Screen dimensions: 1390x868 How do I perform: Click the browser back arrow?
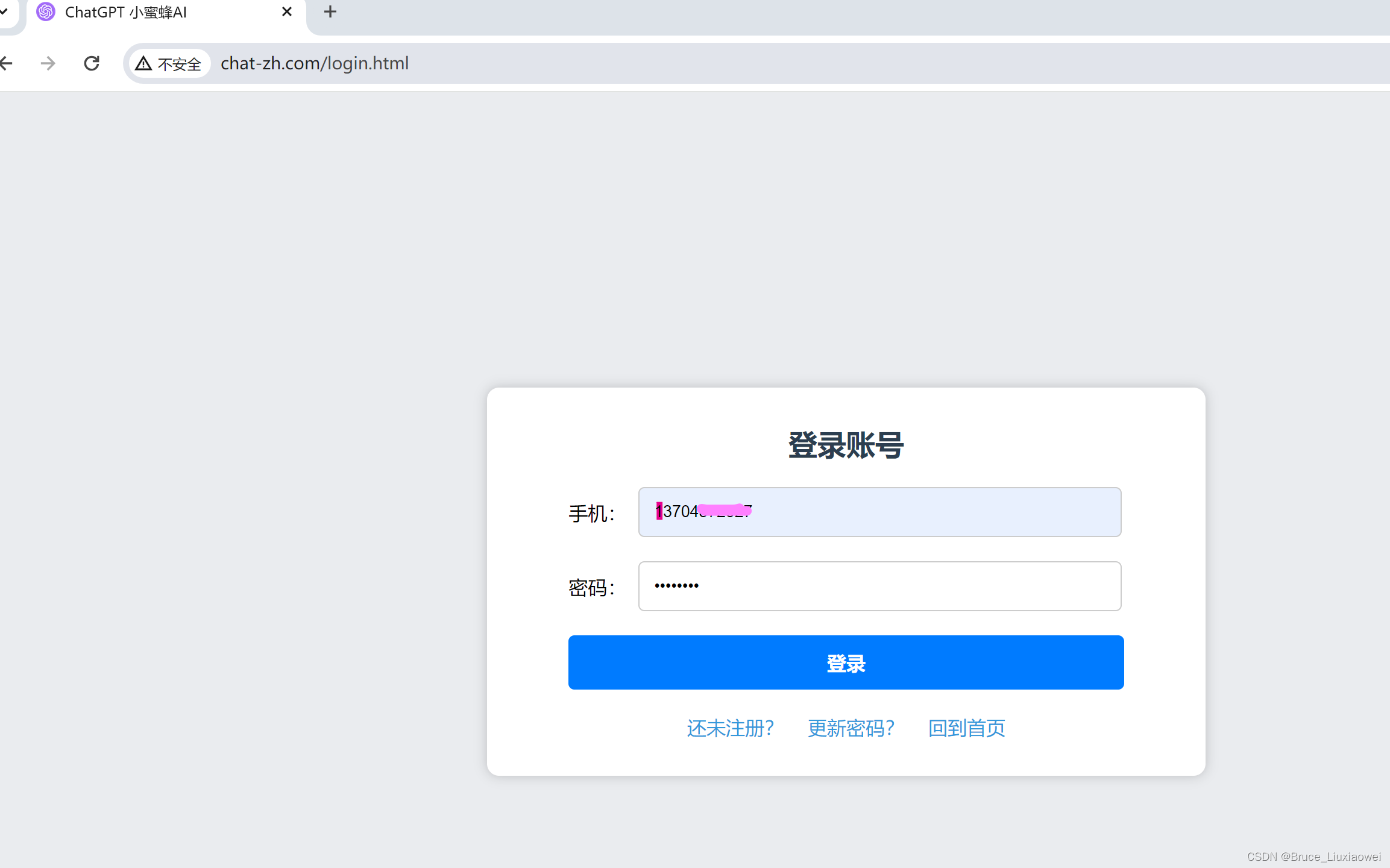click(x=6, y=63)
